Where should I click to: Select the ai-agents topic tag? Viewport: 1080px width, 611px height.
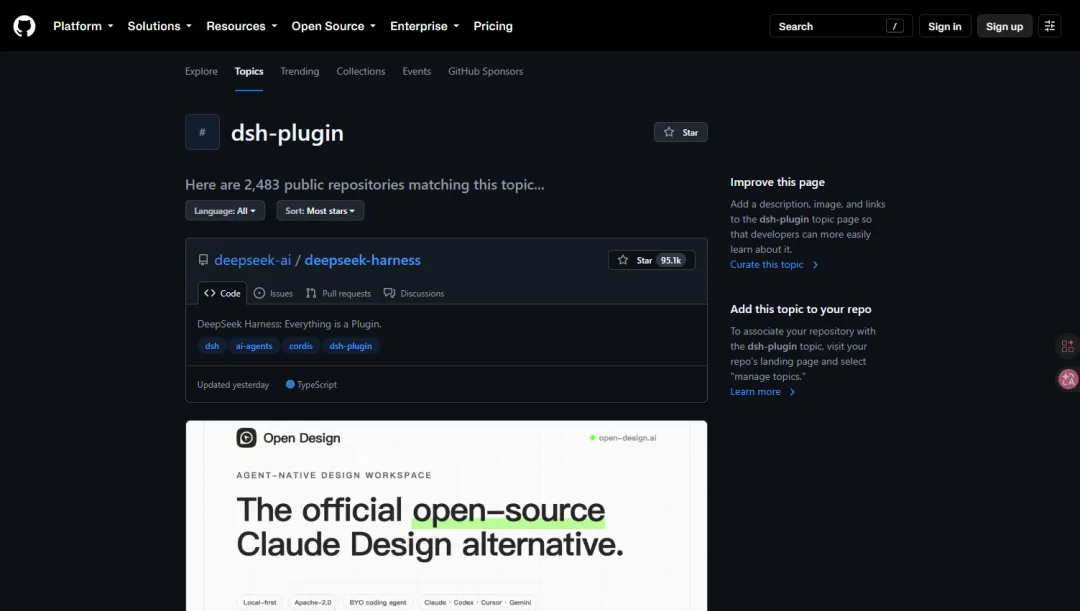coord(254,346)
